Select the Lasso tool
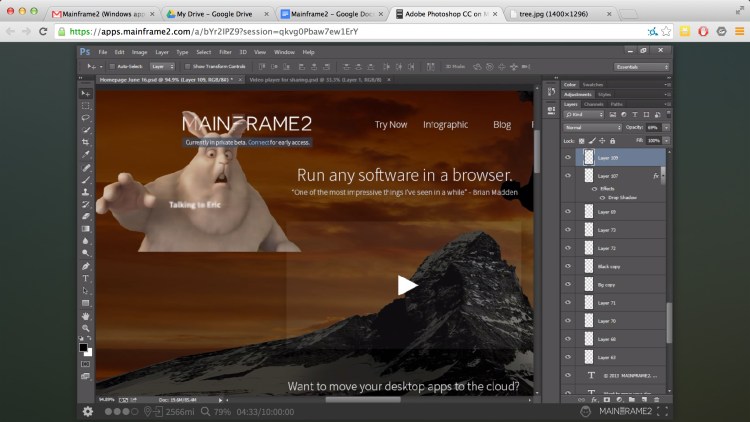Screen dimensions: 750x422 [86, 118]
